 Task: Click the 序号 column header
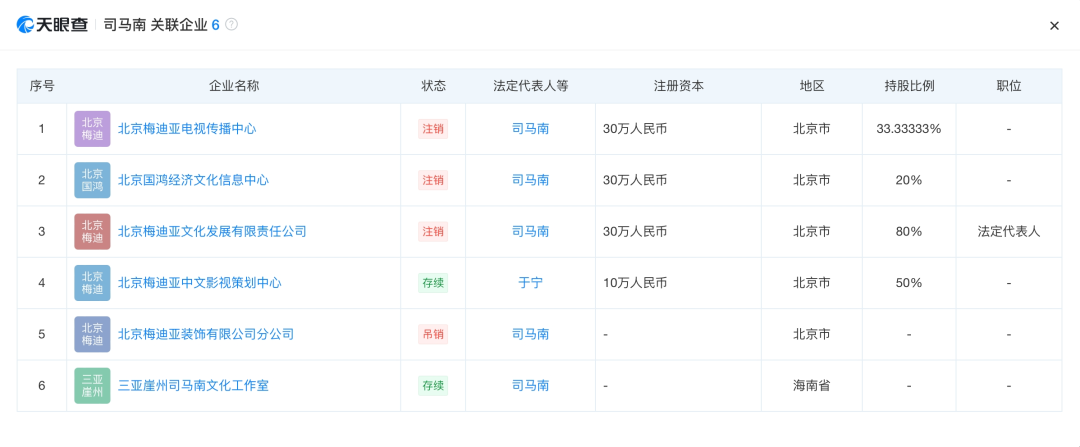point(42,86)
